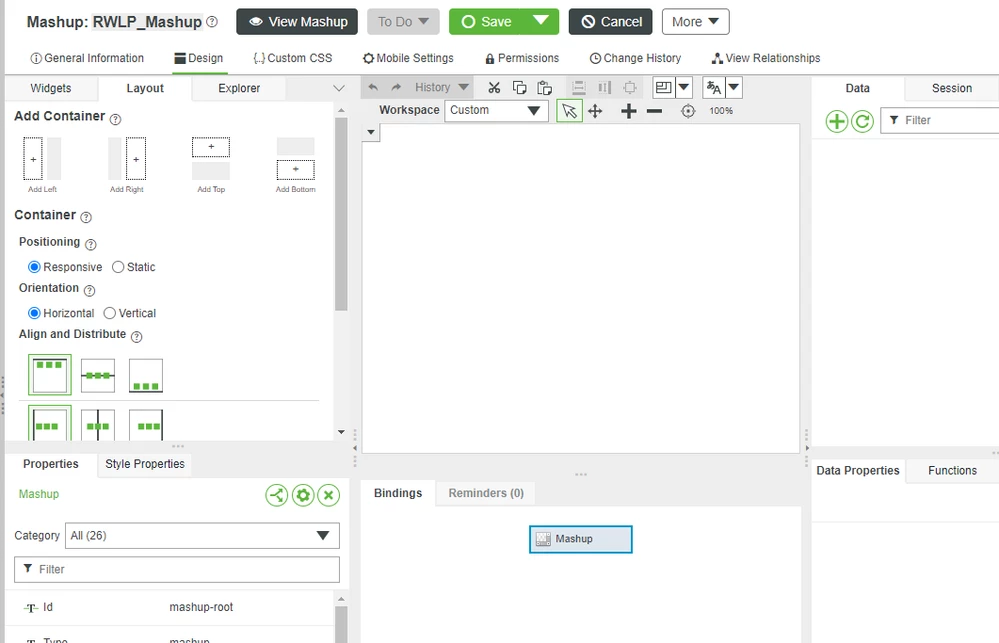Click the green share bindings icon
Image resolution: width=999 pixels, height=643 pixels.
pos(277,495)
